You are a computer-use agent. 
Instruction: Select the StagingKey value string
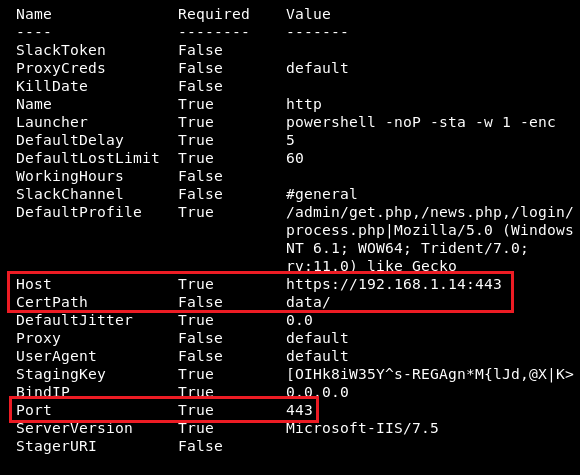click(x=429, y=374)
